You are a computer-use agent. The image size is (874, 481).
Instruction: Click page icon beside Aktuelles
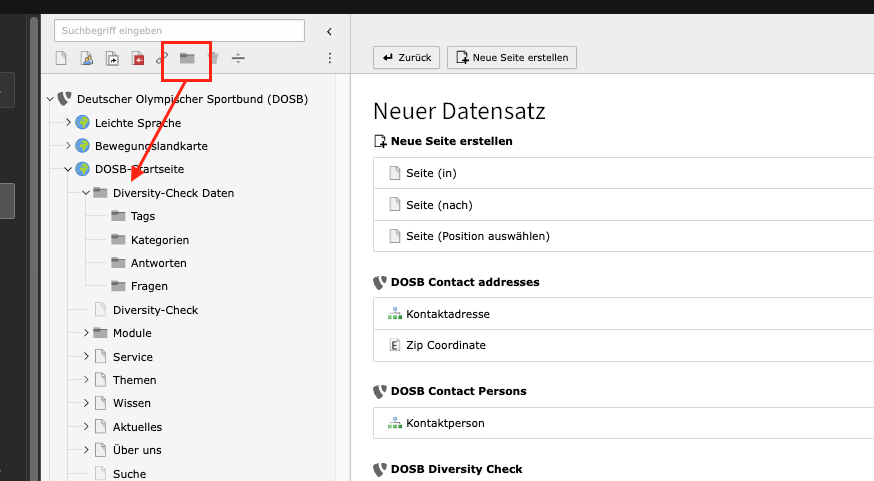(100, 426)
